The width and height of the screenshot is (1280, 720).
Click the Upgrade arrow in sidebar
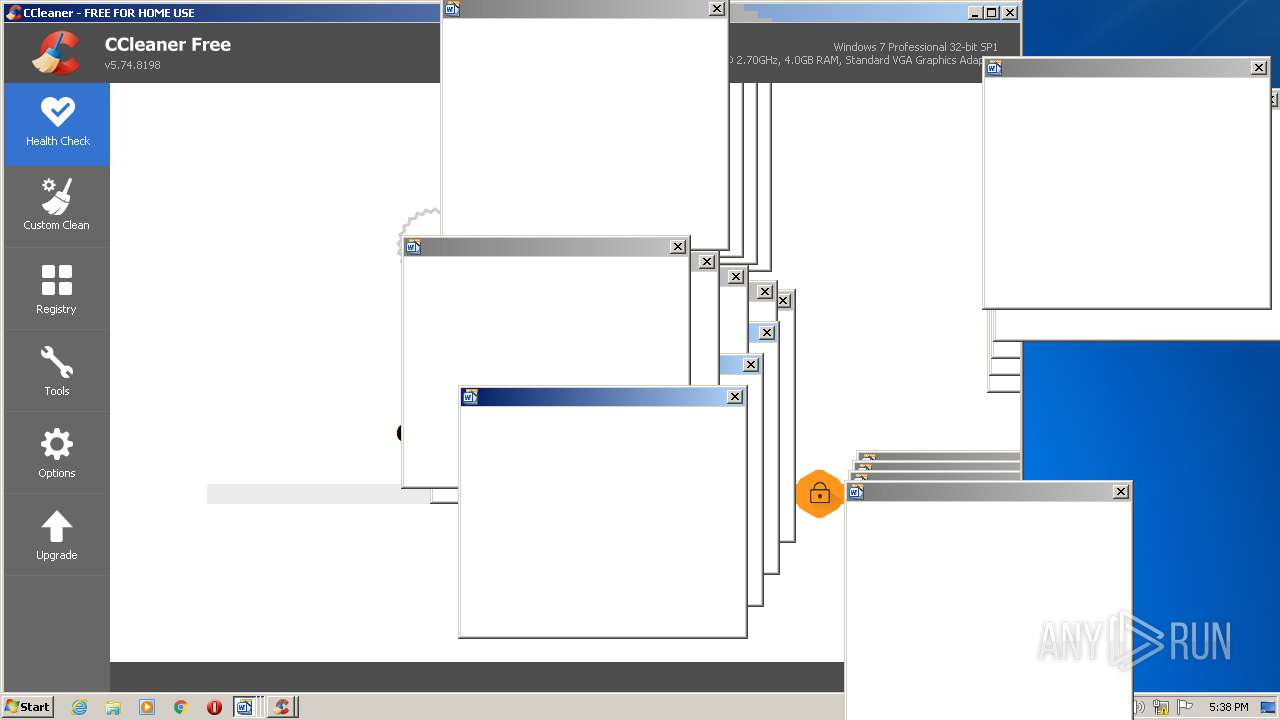coord(57,527)
